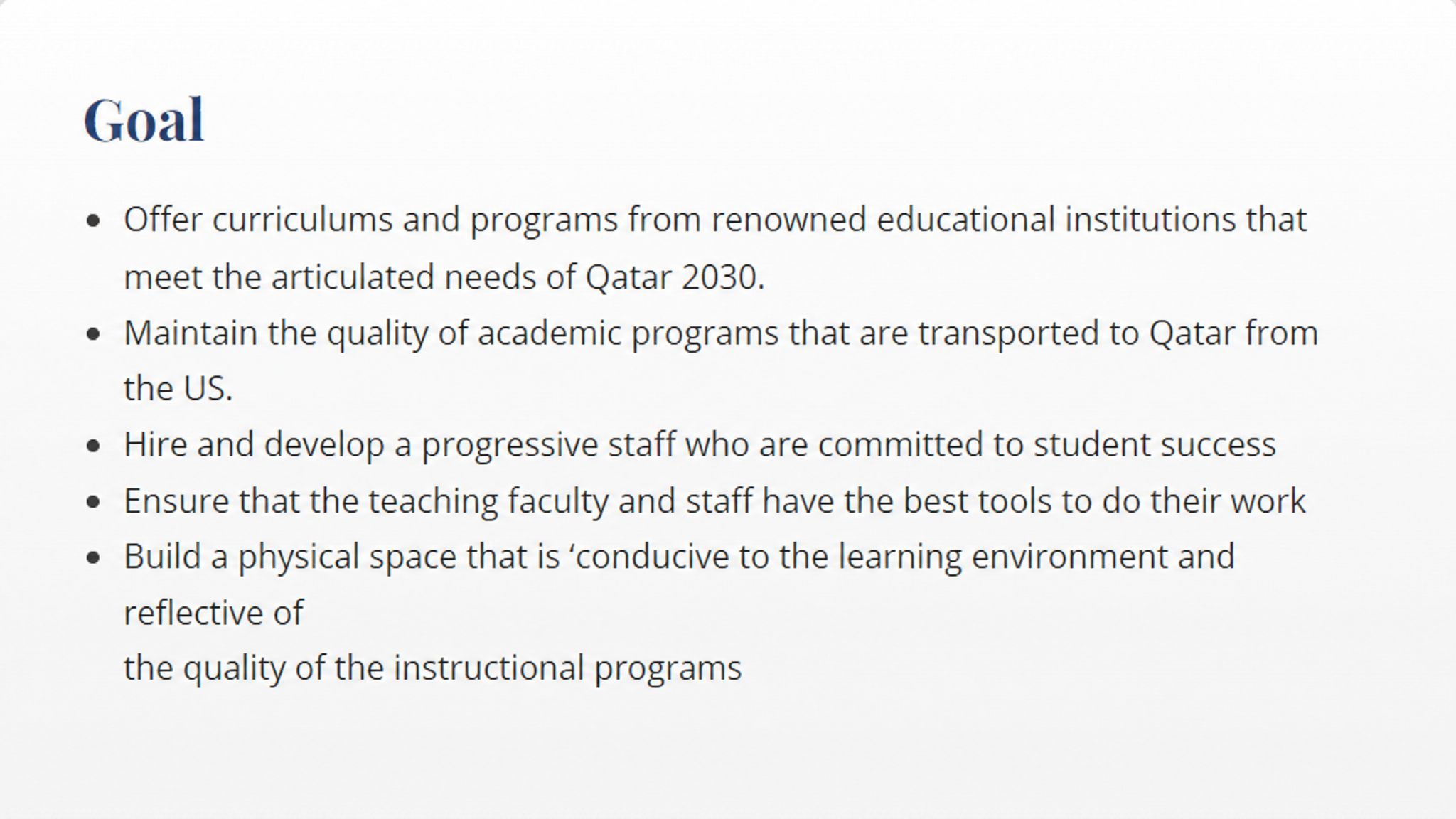1456x819 pixels.
Task: Click the words 'Qatar 2030.'
Action: coord(675,277)
